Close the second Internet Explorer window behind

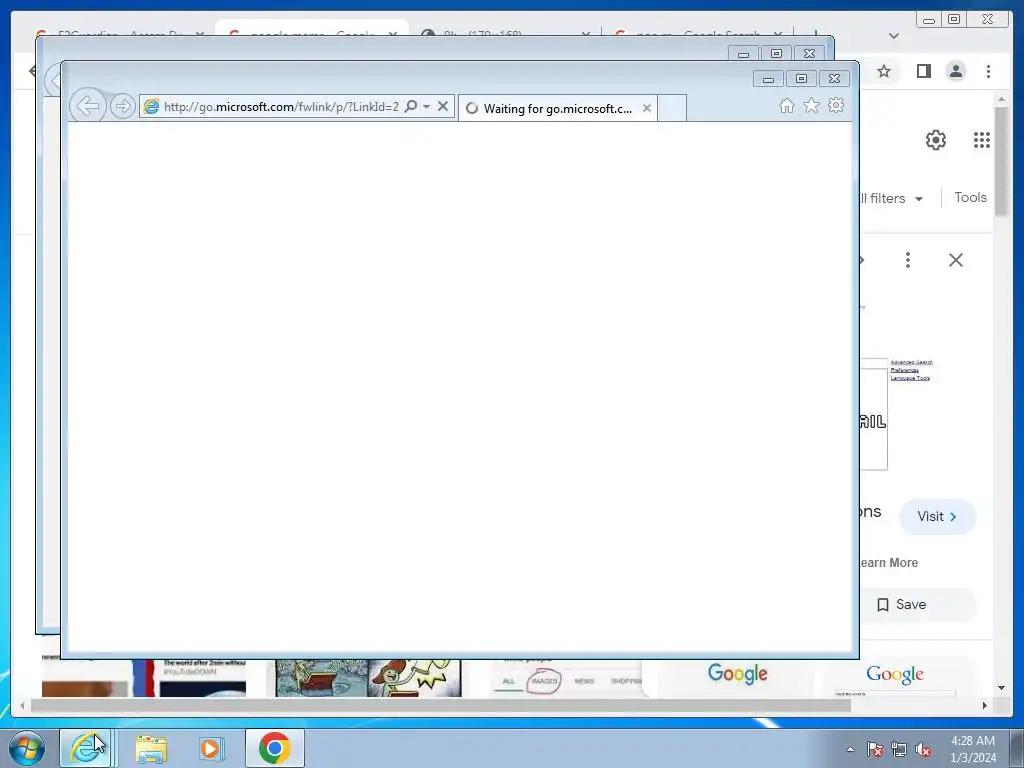(810, 54)
